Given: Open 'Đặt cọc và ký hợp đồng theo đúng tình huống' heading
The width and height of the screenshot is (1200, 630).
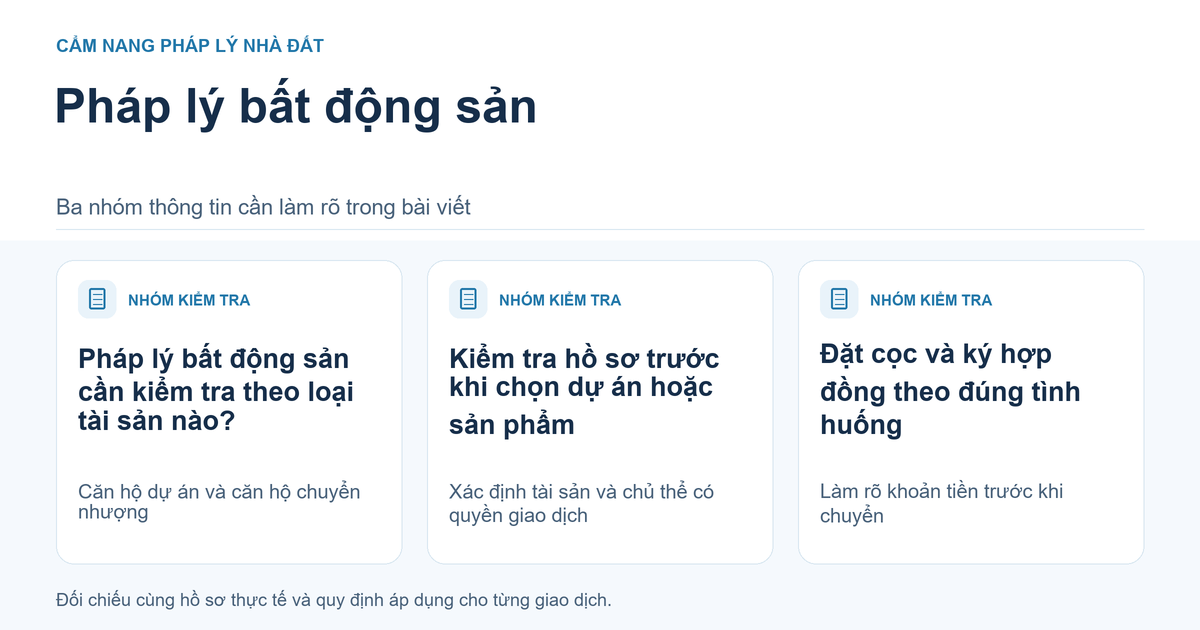Looking at the screenshot, I should [x=950, y=390].
